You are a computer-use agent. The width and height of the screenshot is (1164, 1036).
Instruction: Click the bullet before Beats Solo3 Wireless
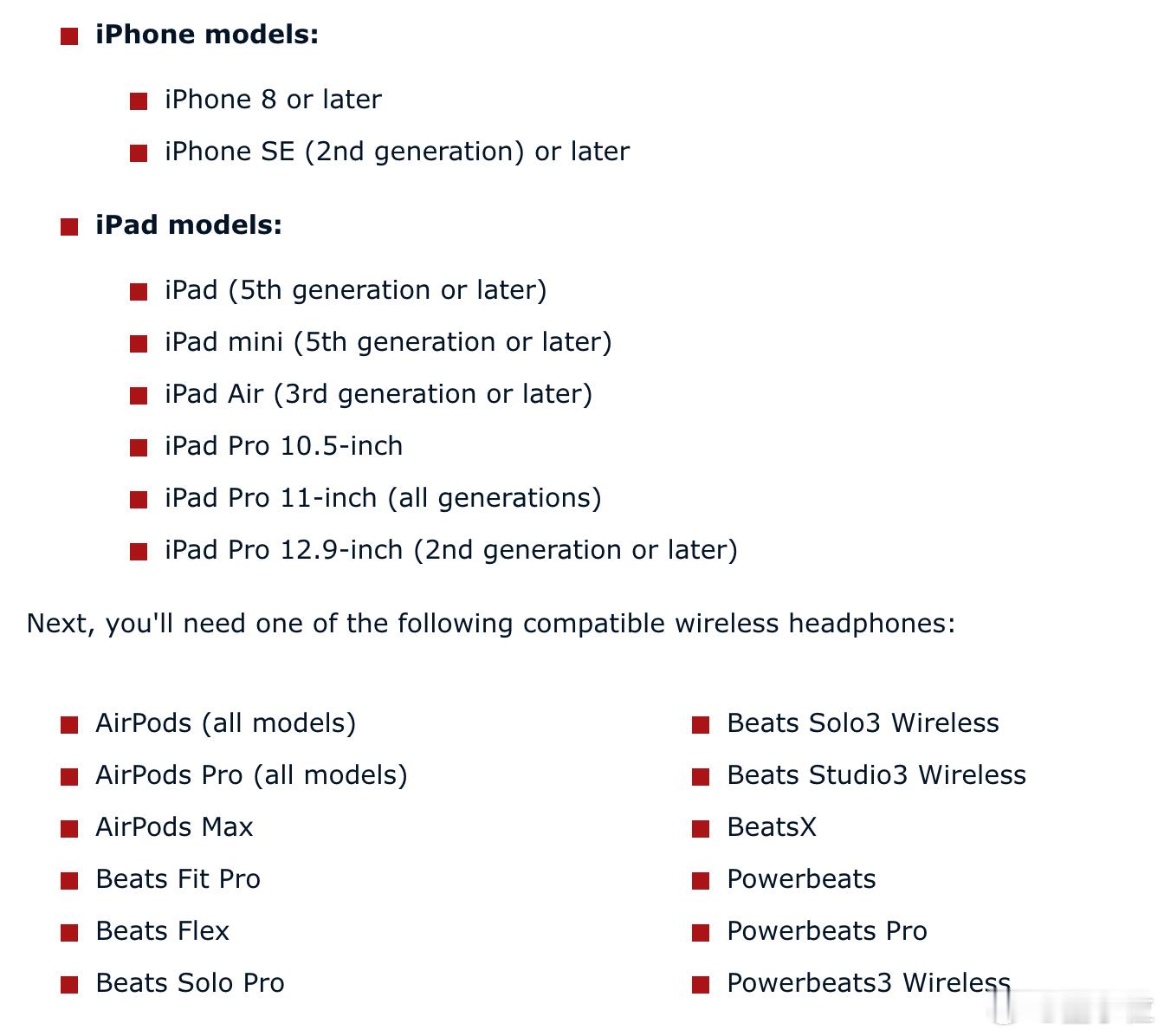(x=701, y=725)
